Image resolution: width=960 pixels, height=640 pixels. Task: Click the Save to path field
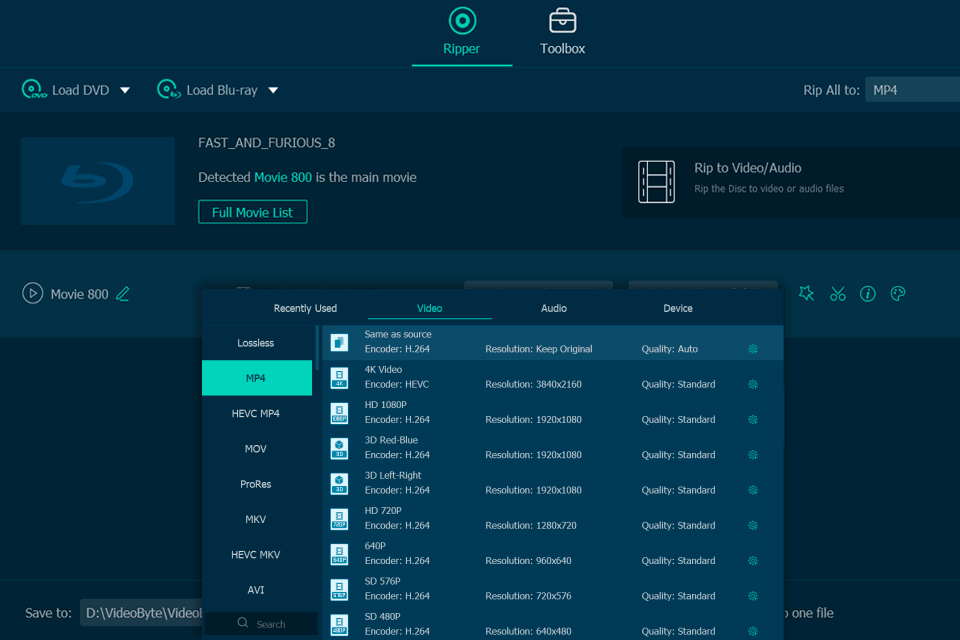[x=141, y=613]
